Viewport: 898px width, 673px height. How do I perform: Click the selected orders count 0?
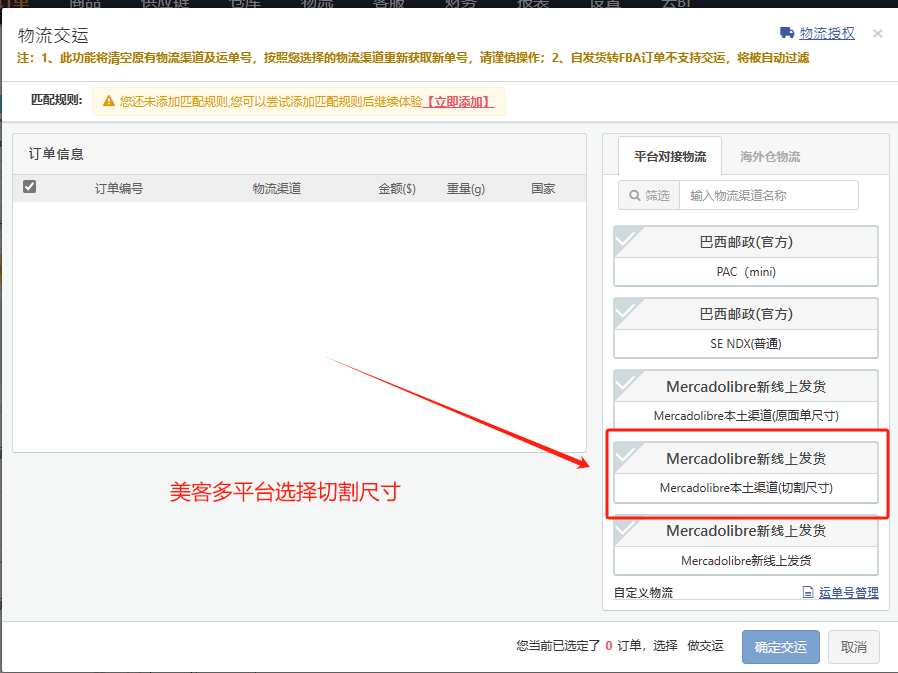pos(609,646)
